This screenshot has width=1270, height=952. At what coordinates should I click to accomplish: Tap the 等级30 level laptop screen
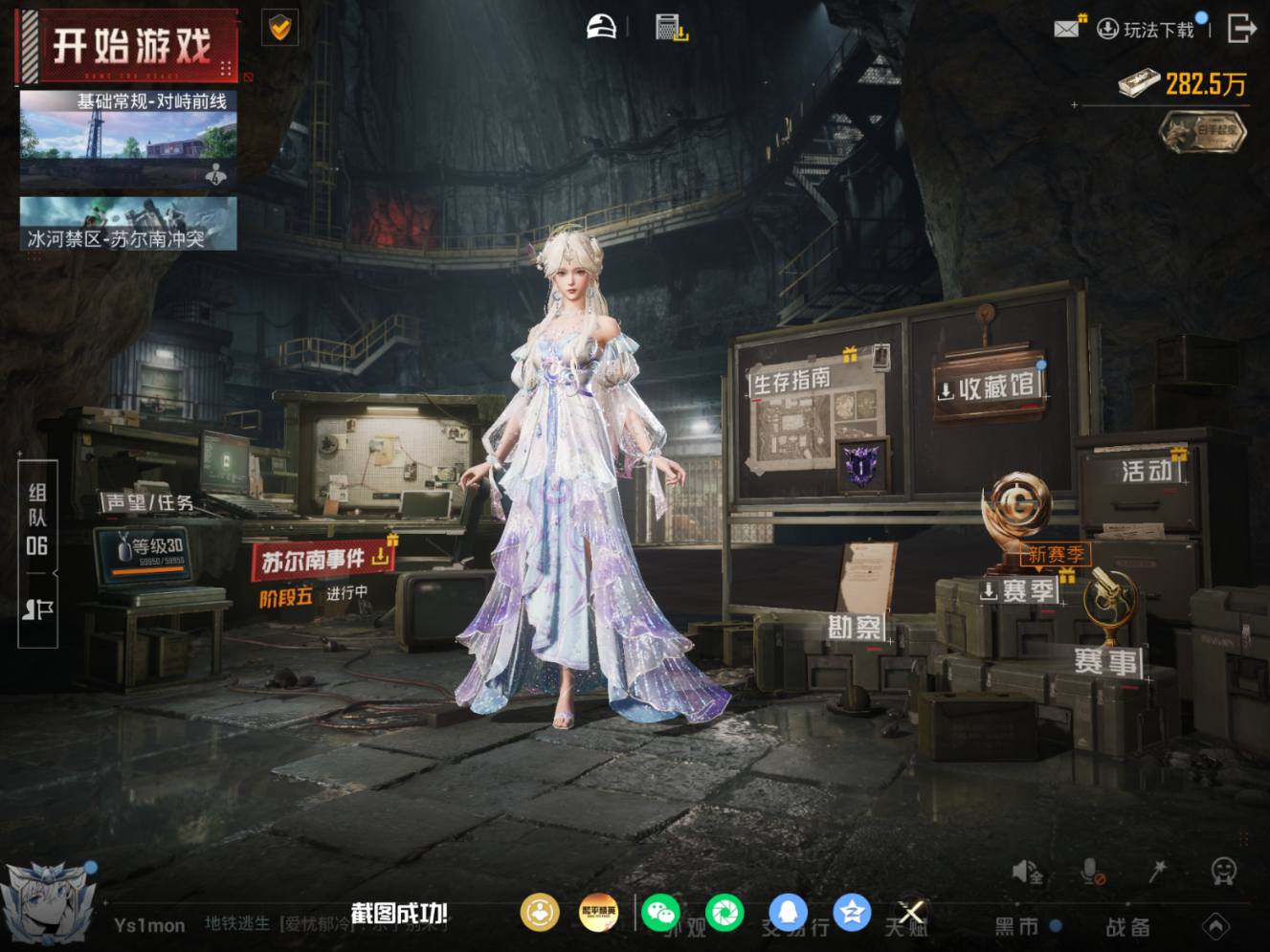(x=145, y=554)
